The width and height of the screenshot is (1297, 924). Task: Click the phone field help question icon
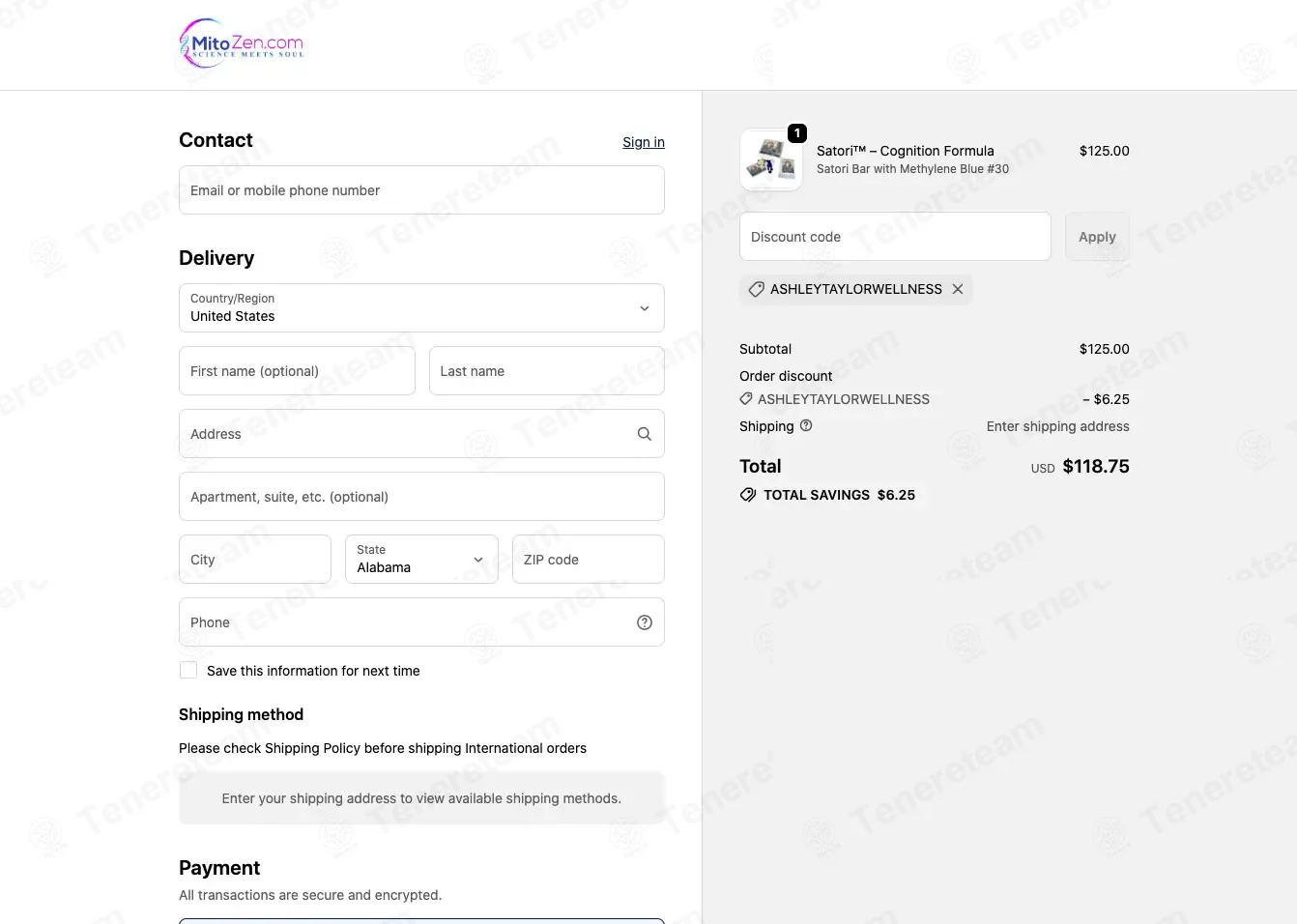click(x=645, y=622)
